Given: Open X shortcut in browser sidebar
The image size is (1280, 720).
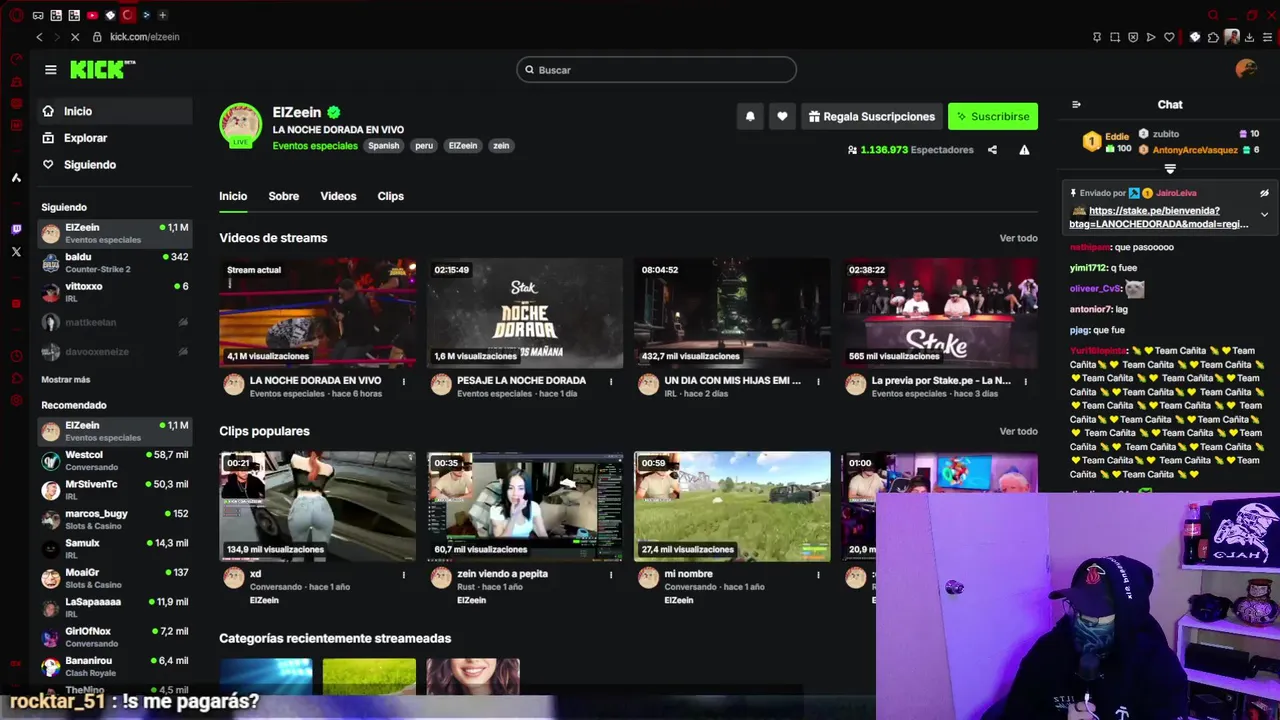Looking at the screenshot, I should point(16,252).
